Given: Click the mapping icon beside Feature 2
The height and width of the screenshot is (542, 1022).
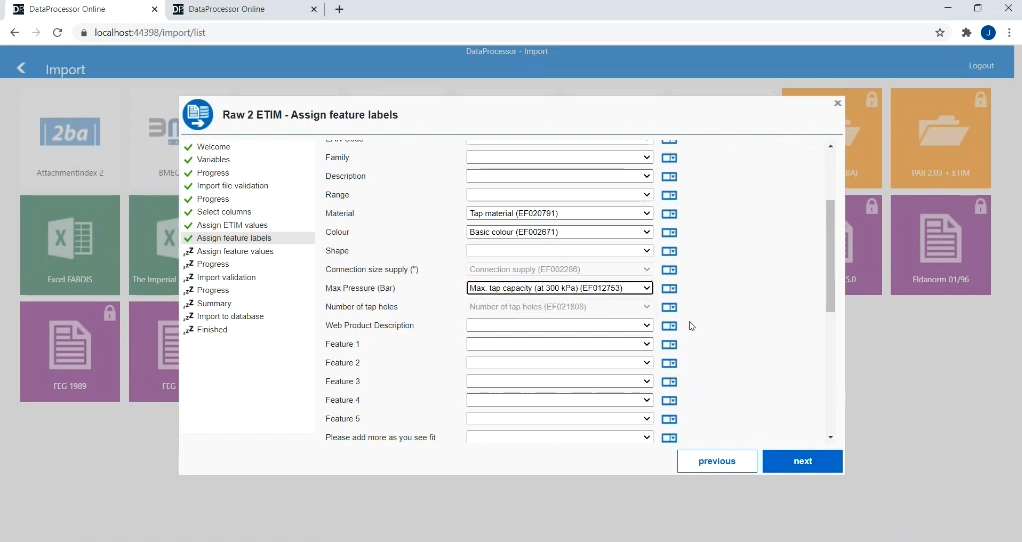Looking at the screenshot, I should pyautogui.click(x=669, y=363).
